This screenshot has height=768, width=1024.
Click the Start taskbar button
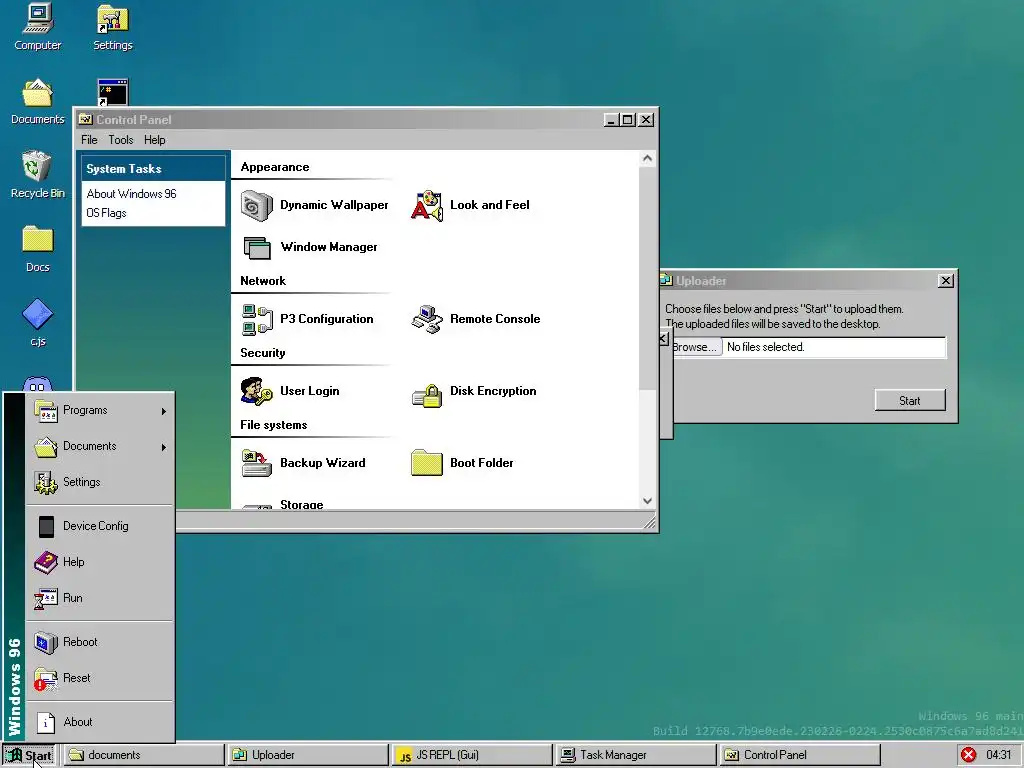pyautogui.click(x=29, y=755)
